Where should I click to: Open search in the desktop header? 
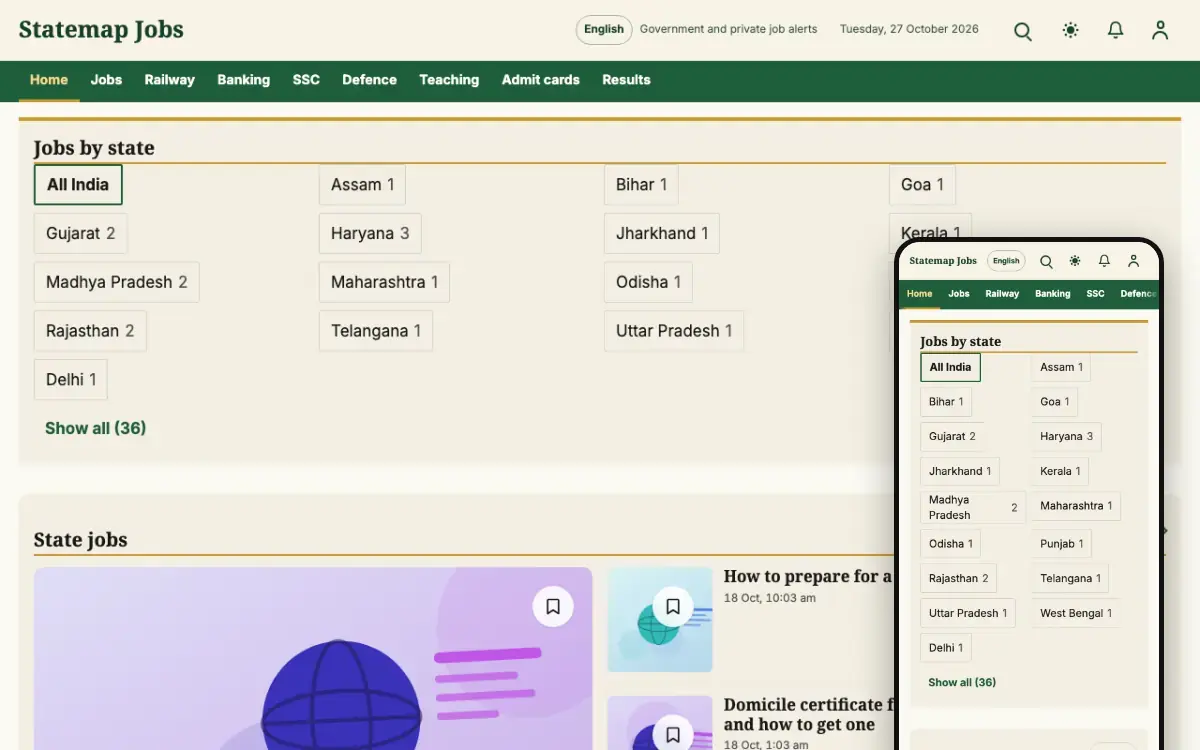pyautogui.click(x=1023, y=31)
